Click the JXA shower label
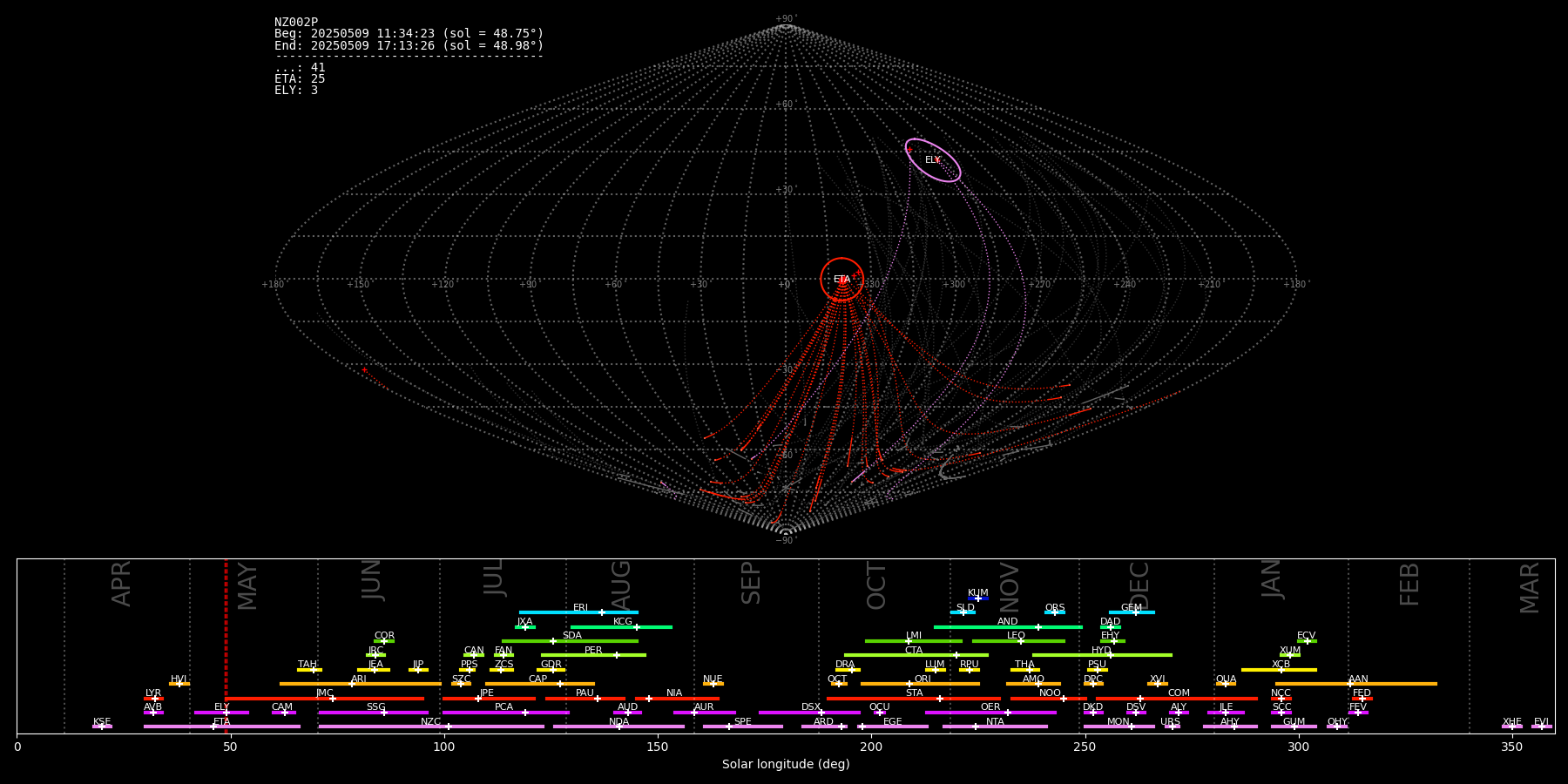 coord(524,622)
